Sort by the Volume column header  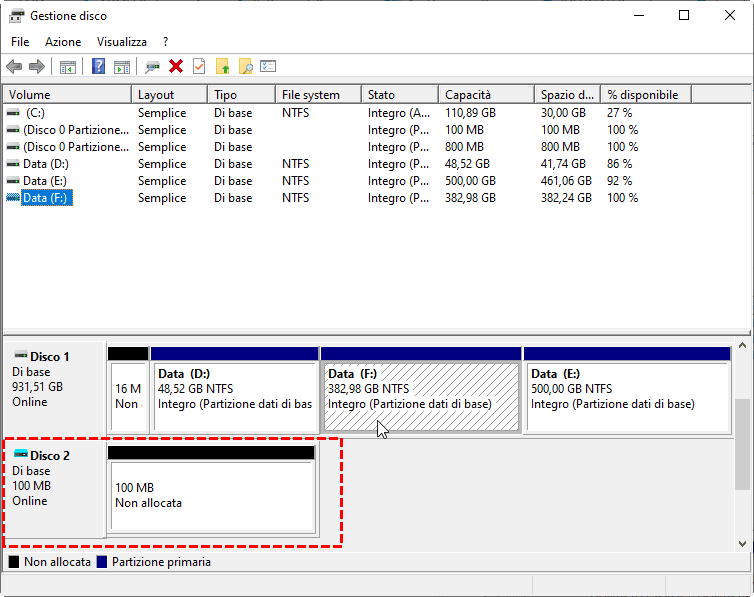pyautogui.click(x=67, y=95)
